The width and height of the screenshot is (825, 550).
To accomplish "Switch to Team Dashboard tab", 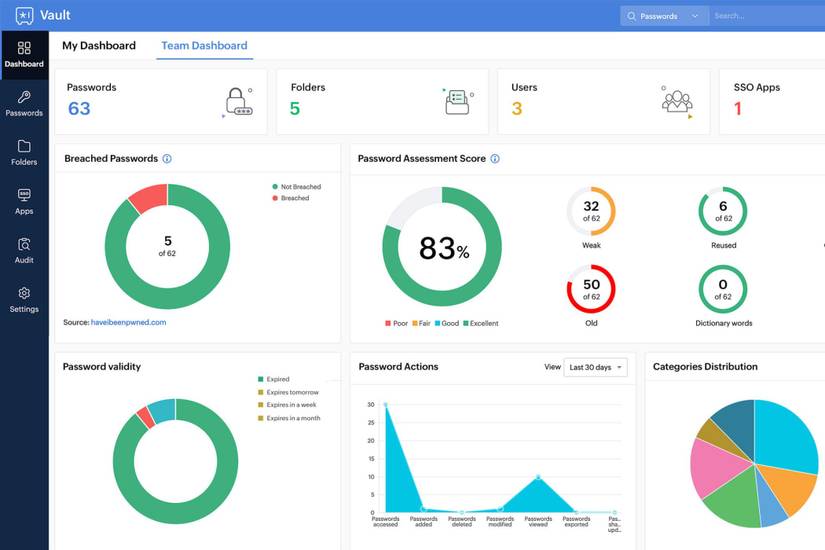I will [x=204, y=46].
